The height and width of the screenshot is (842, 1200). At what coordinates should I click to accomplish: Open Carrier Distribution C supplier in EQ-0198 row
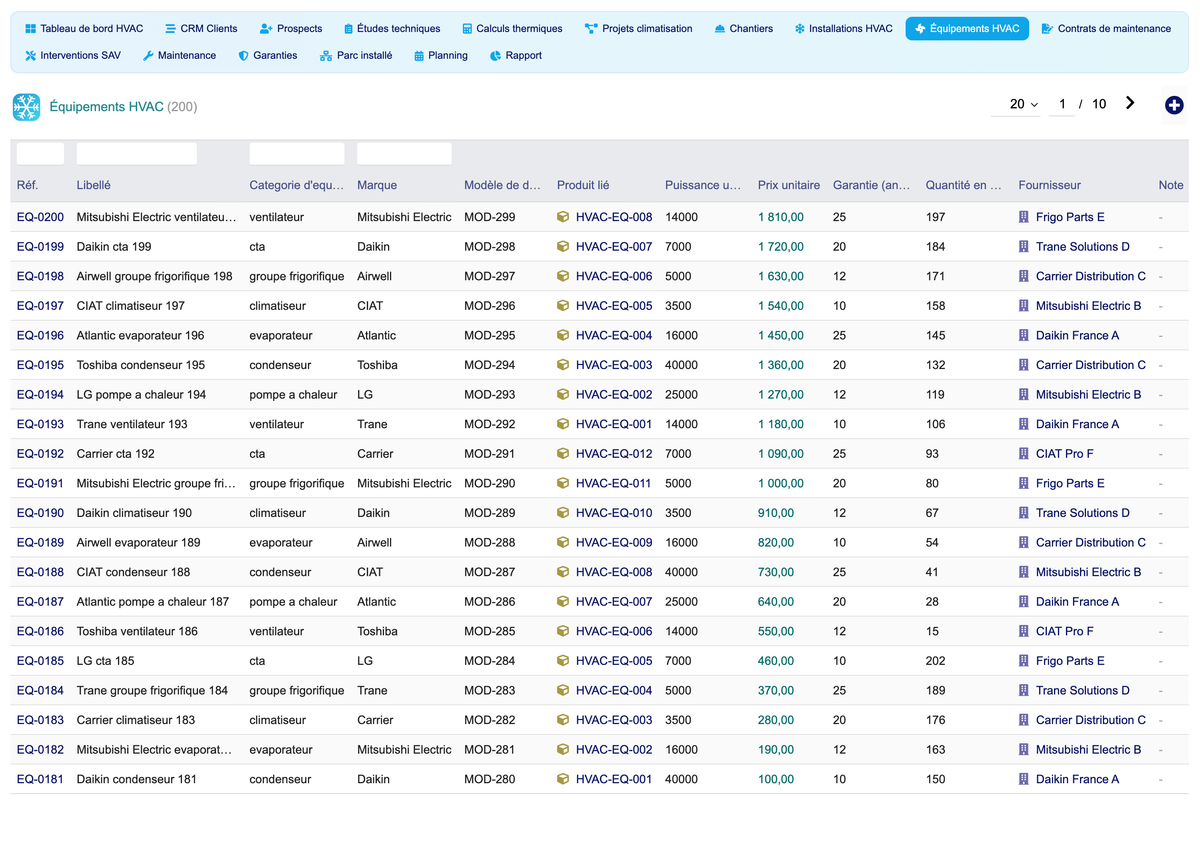[x=1091, y=276]
